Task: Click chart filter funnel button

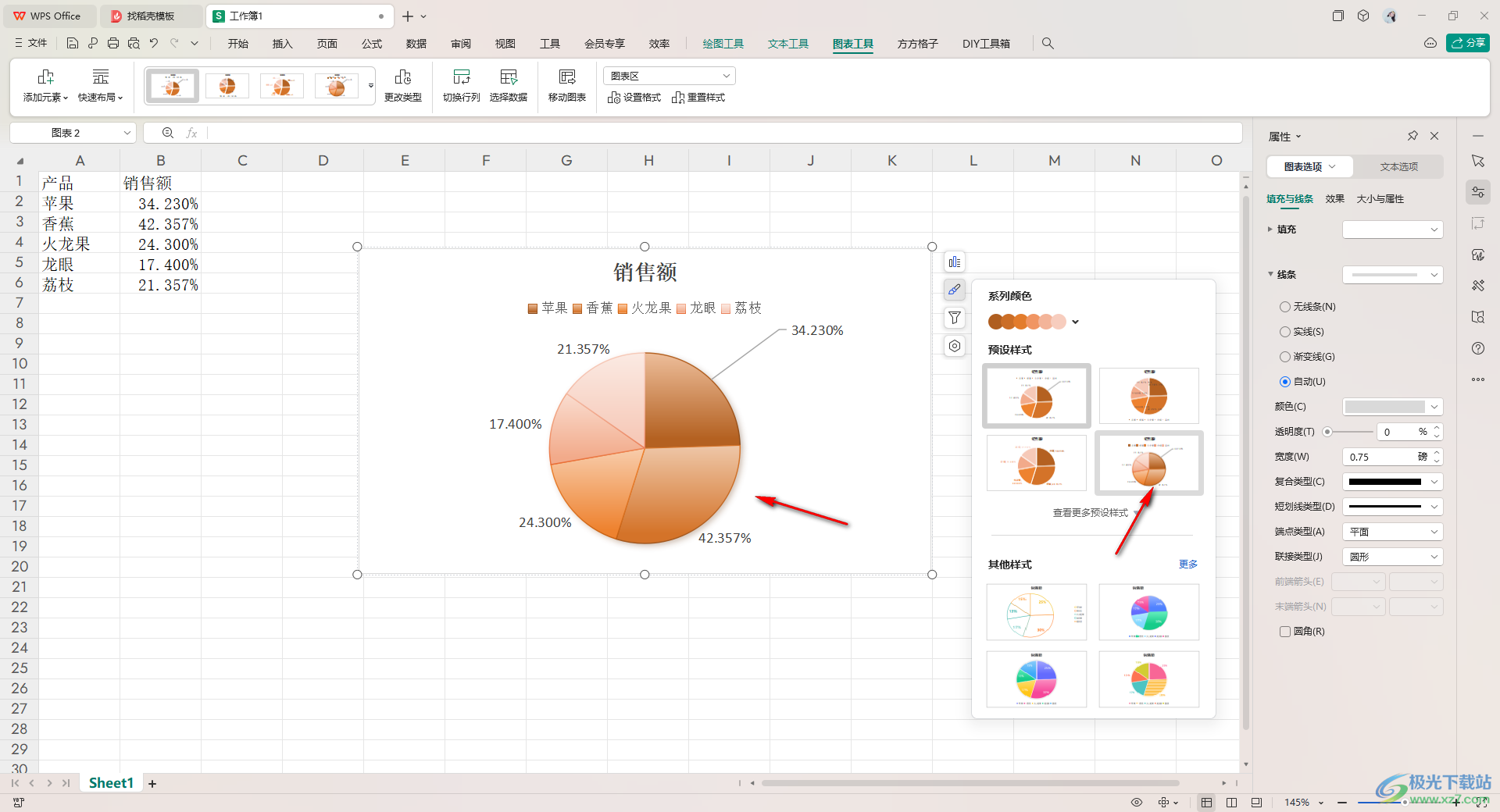Action: coord(955,318)
